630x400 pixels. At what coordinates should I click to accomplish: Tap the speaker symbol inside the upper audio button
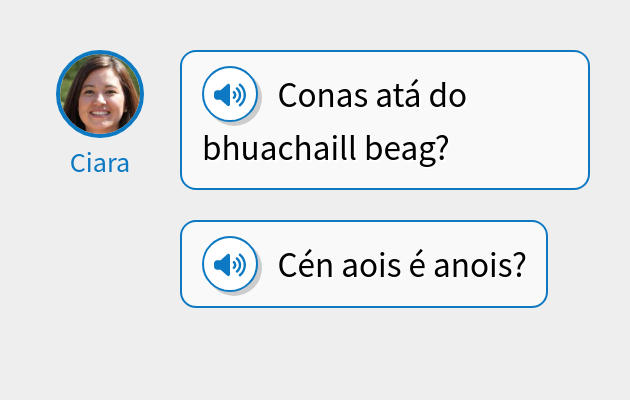point(230,95)
